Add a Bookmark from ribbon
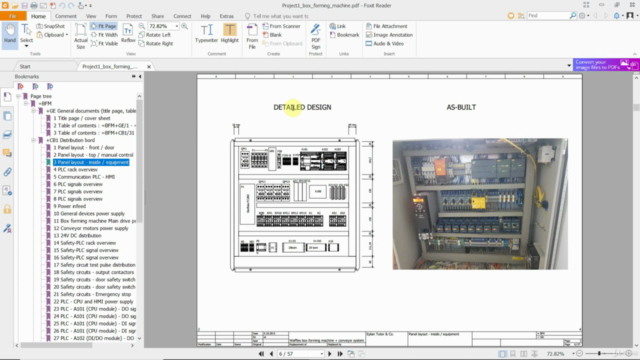The height and width of the screenshot is (360, 640). [x=344, y=35]
